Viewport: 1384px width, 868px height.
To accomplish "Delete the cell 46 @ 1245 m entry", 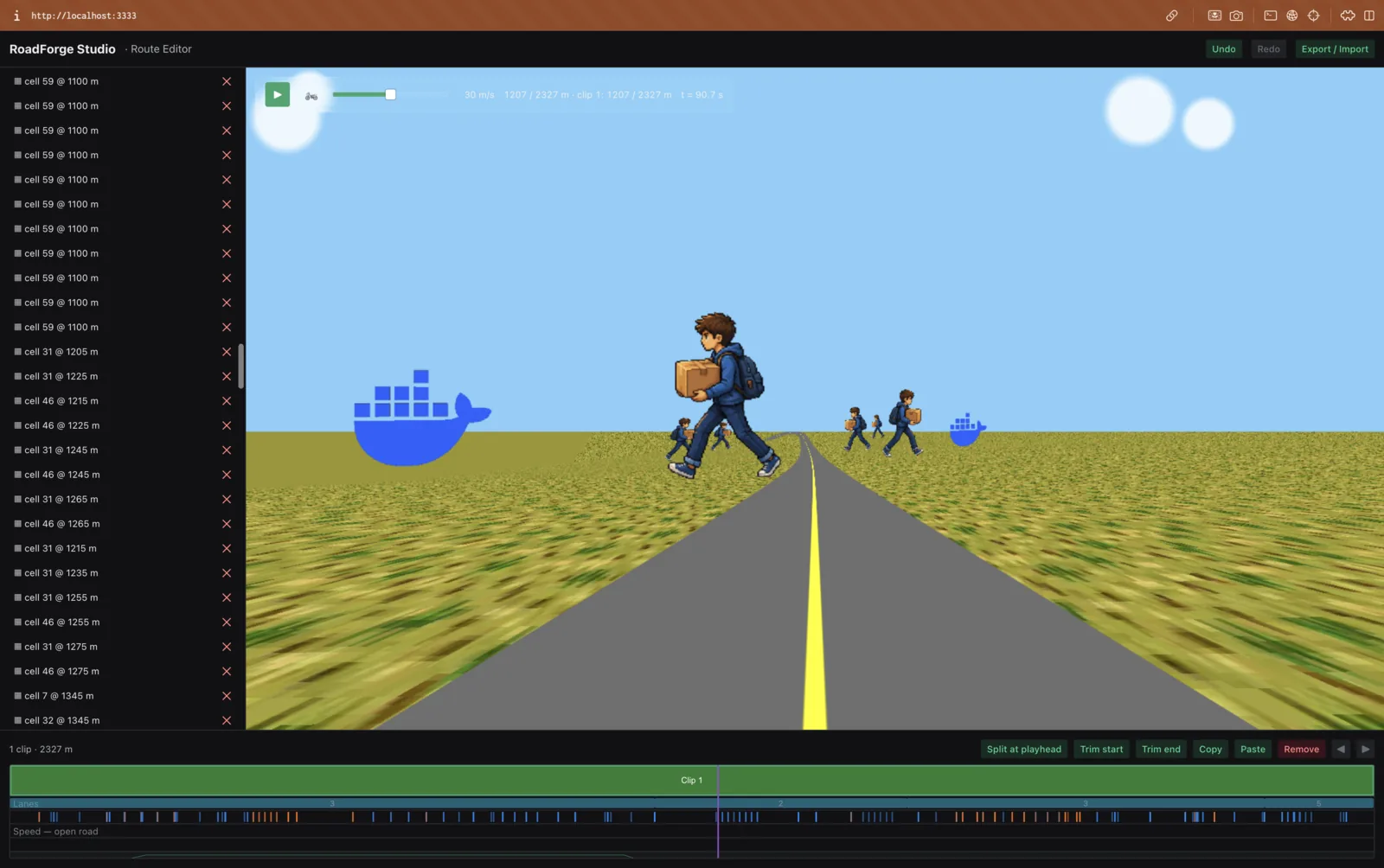I will 227,475.
